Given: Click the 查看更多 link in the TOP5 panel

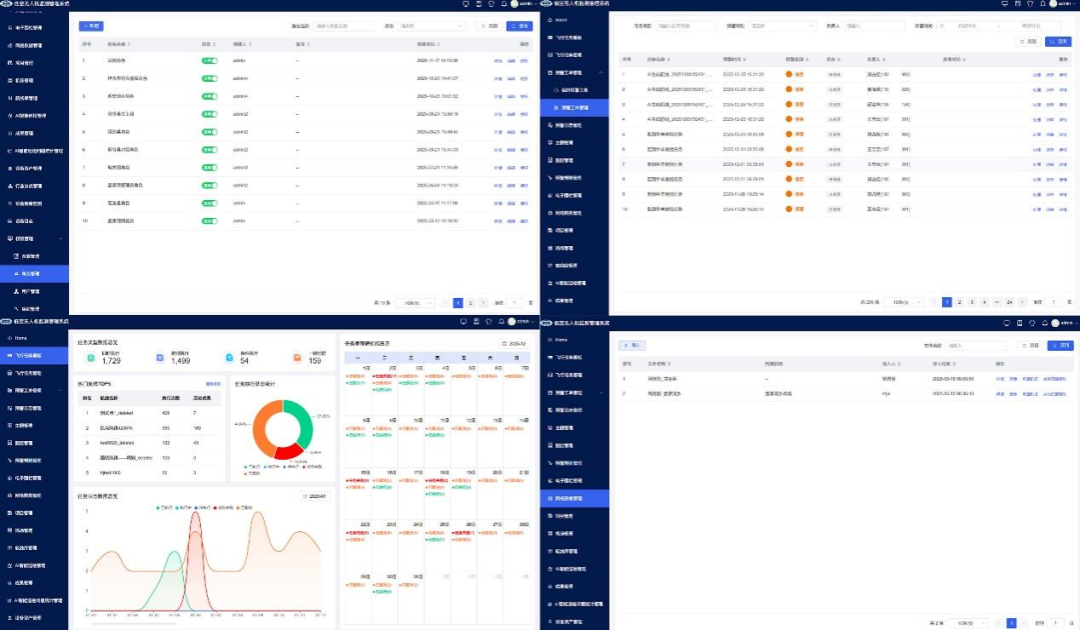Looking at the screenshot, I should click(213, 383).
